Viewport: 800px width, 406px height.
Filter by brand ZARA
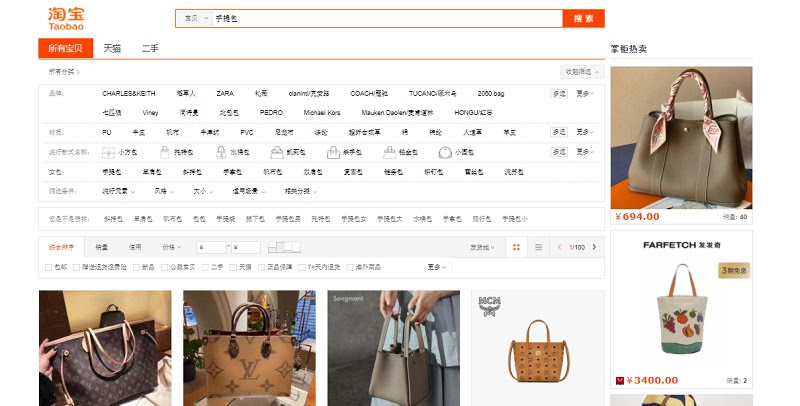point(225,93)
